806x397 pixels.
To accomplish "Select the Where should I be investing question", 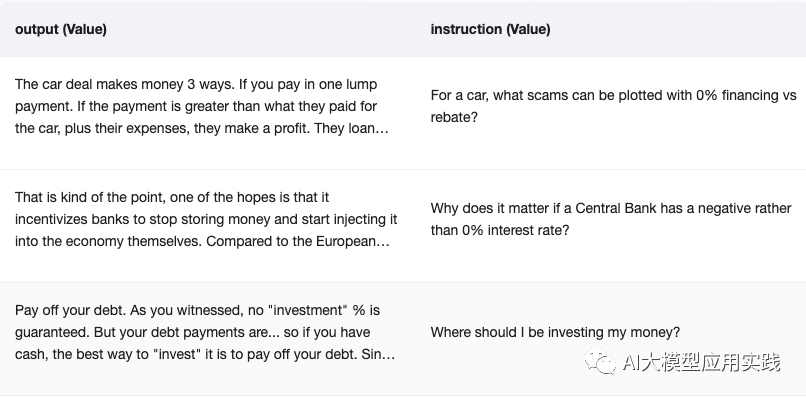I will (555, 333).
